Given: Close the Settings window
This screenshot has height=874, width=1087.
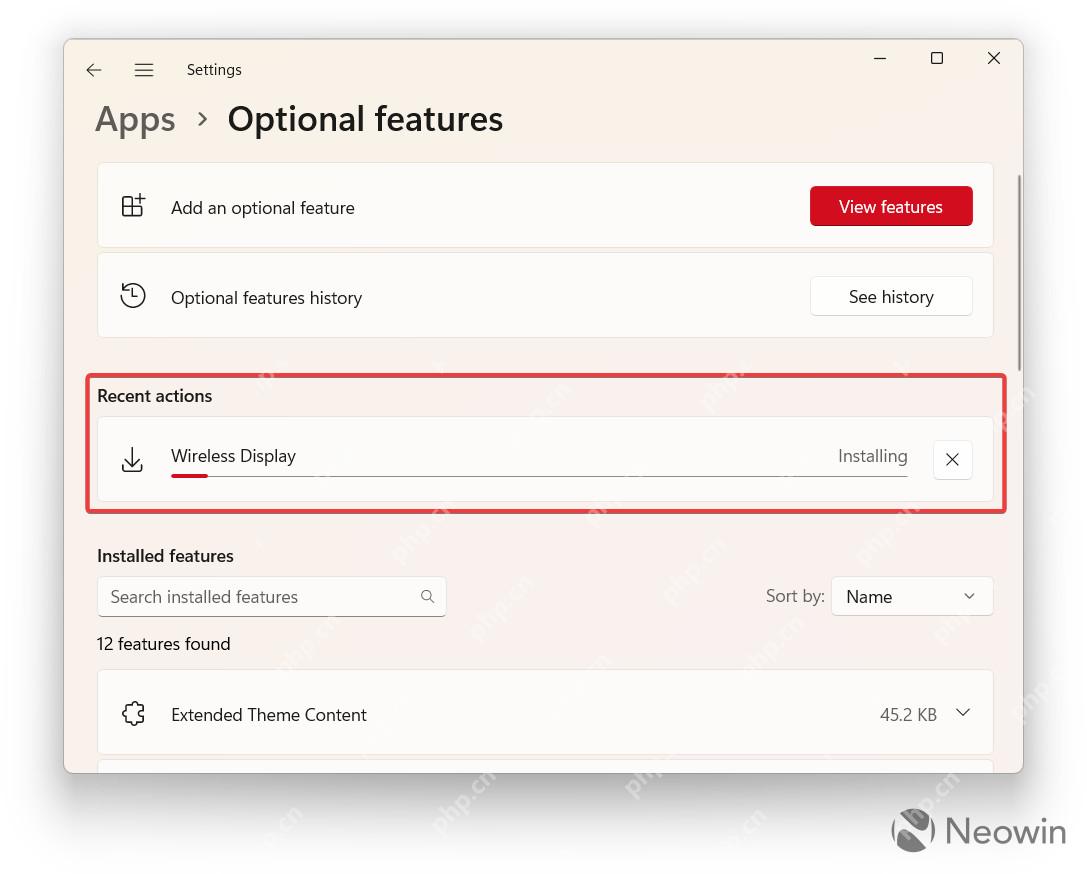Looking at the screenshot, I should click(x=993, y=58).
